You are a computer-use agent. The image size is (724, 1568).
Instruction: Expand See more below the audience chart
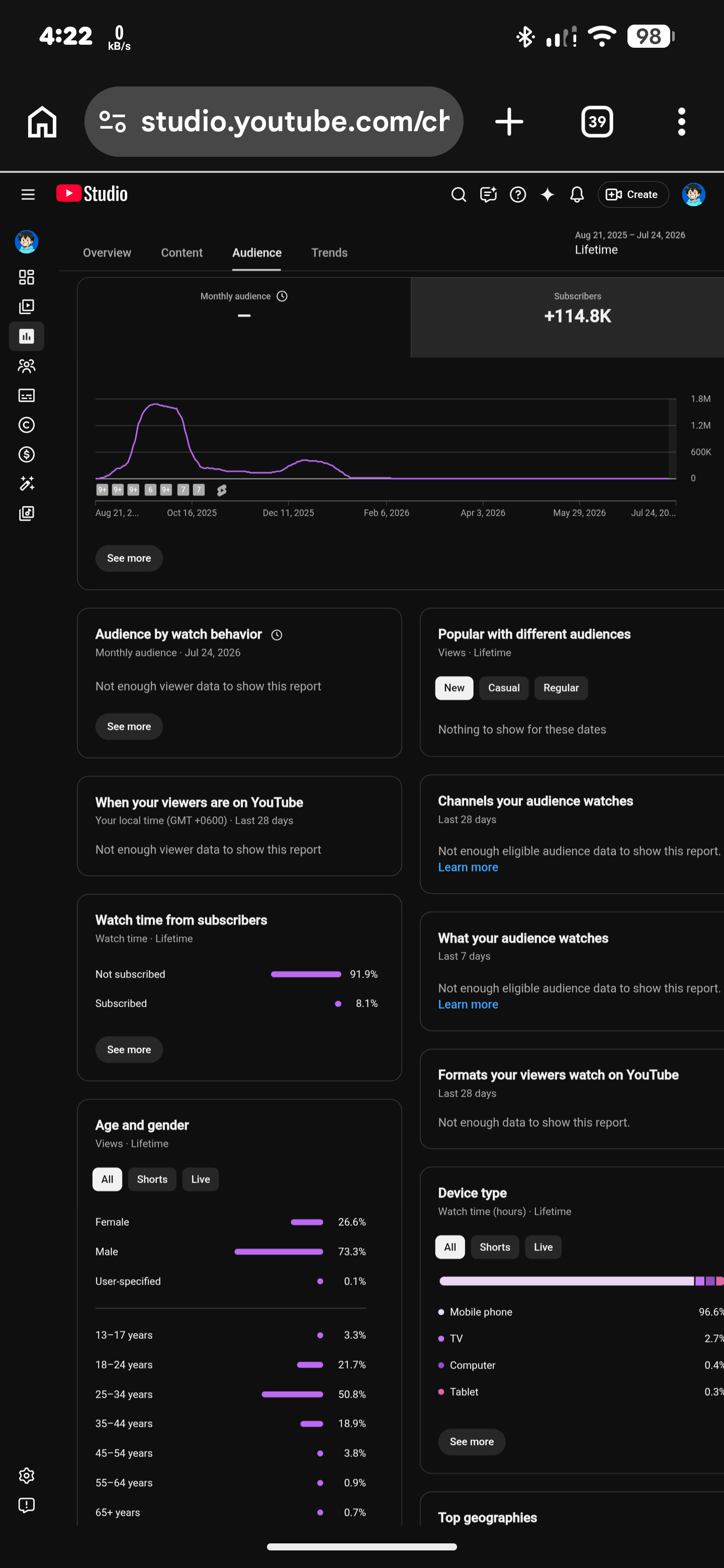pyautogui.click(x=129, y=558)
